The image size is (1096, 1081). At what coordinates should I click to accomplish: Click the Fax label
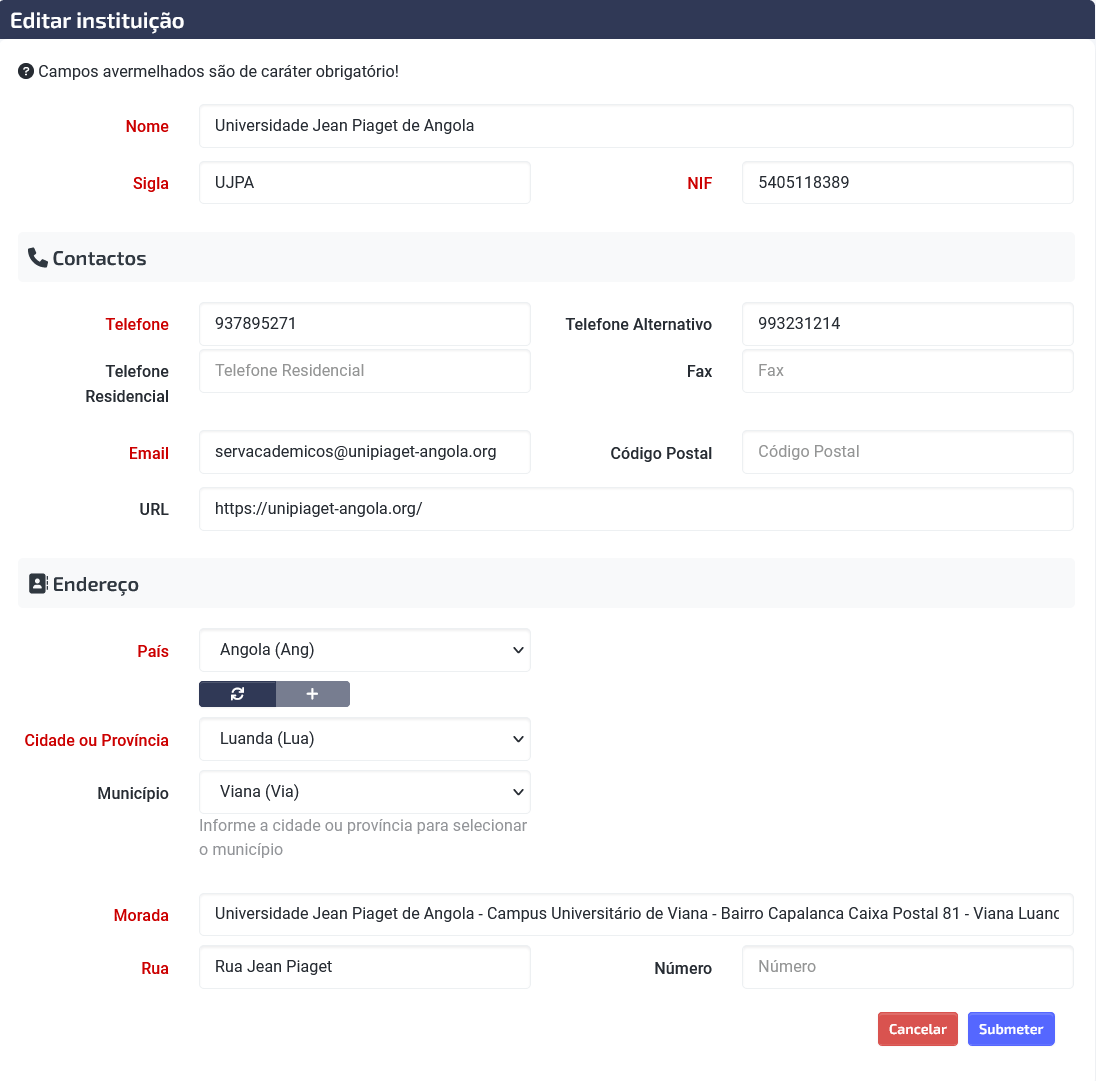click(700, 371)
